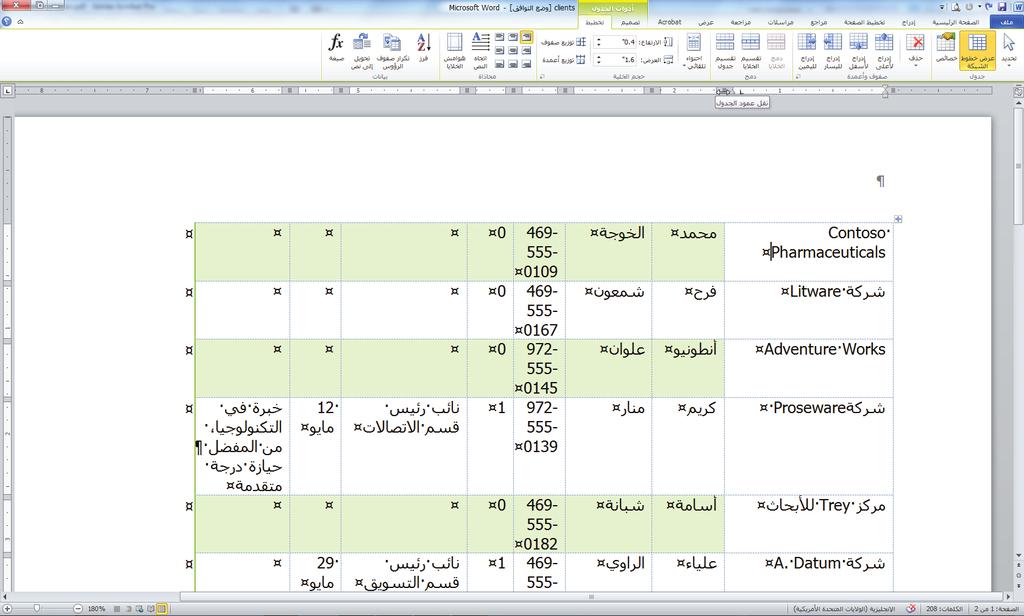Click the Contoso Pharmaceuticals cell

[x=808, y=252]
